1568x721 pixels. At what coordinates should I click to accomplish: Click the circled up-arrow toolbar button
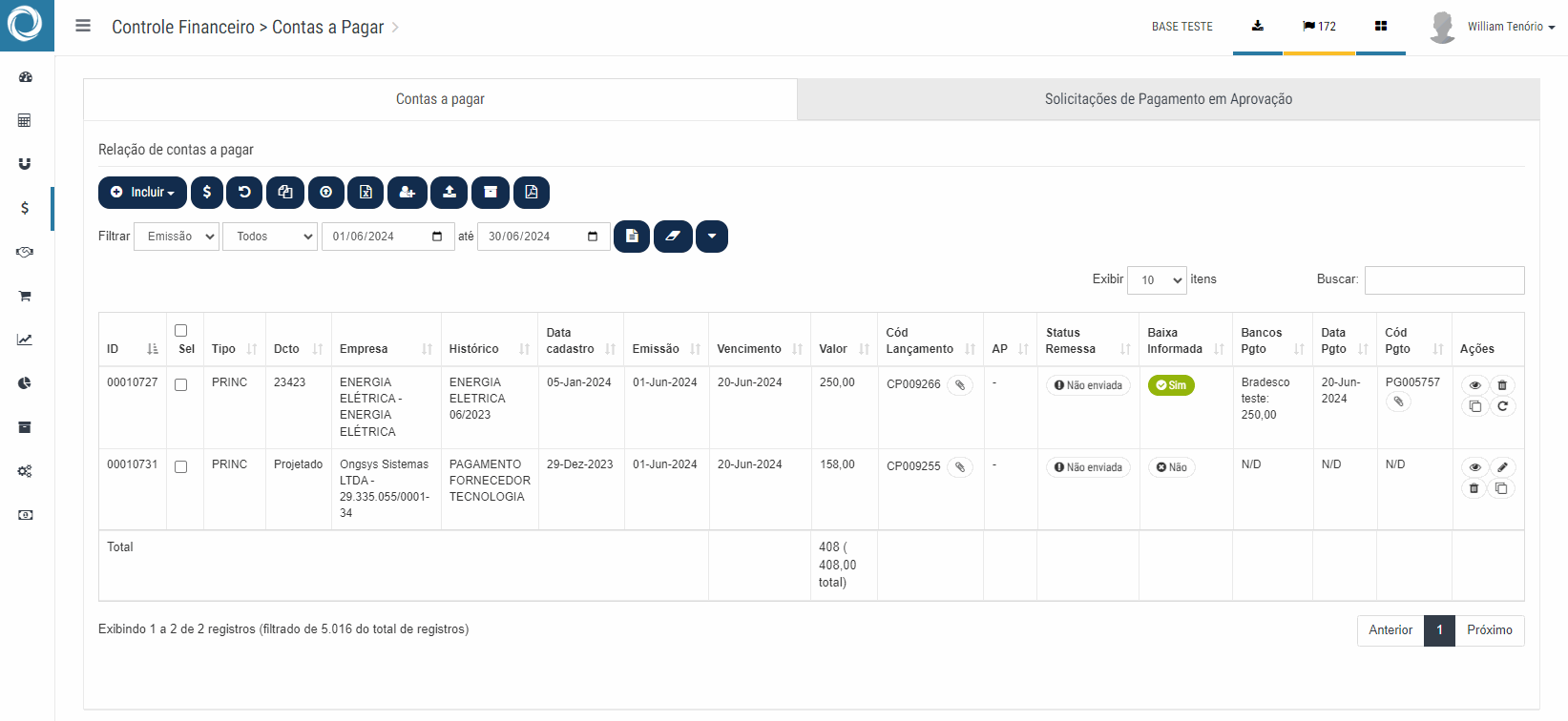(x=326, y=193)
